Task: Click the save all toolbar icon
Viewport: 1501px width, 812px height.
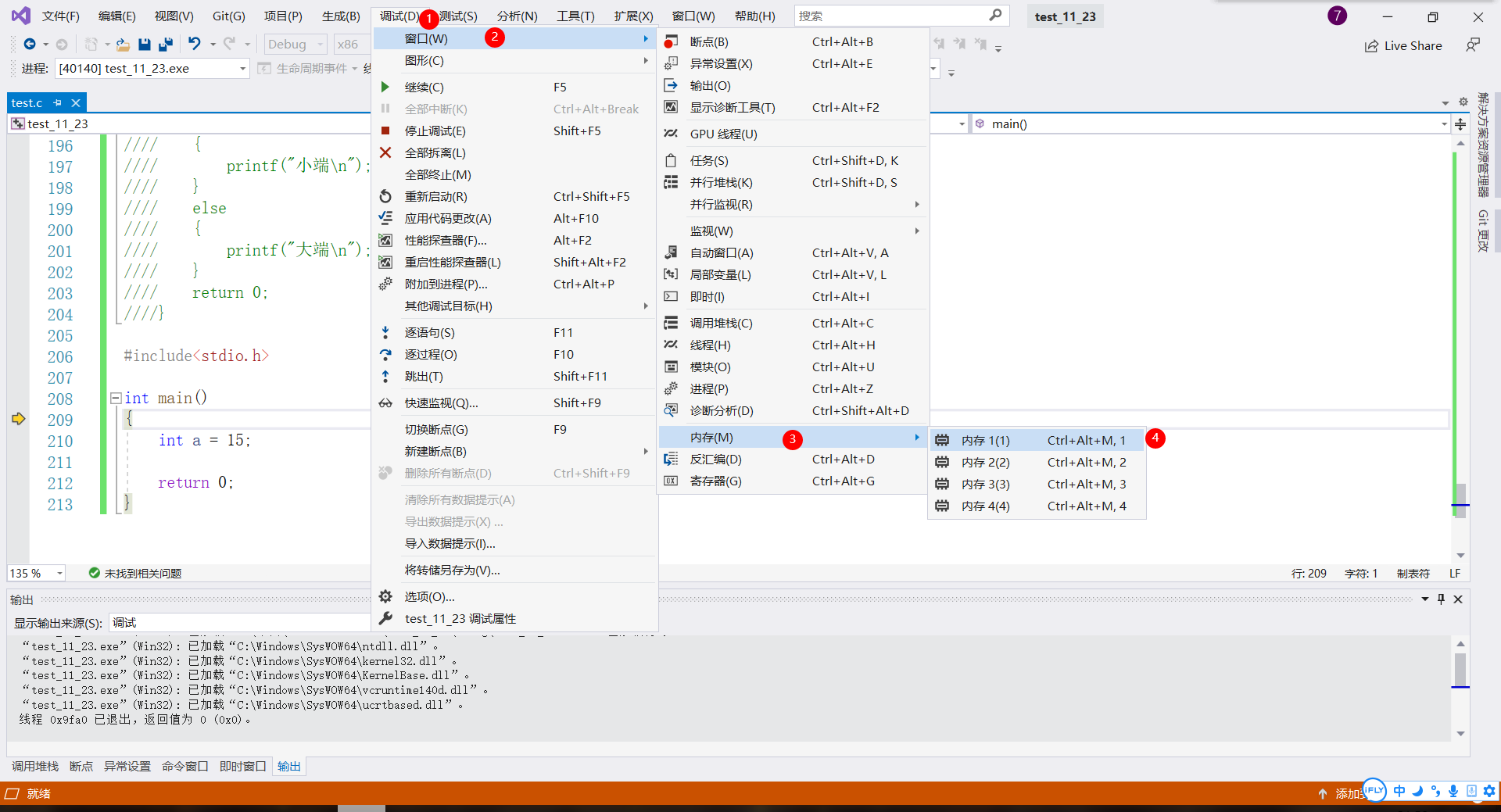Action: (x=166, y=45)
